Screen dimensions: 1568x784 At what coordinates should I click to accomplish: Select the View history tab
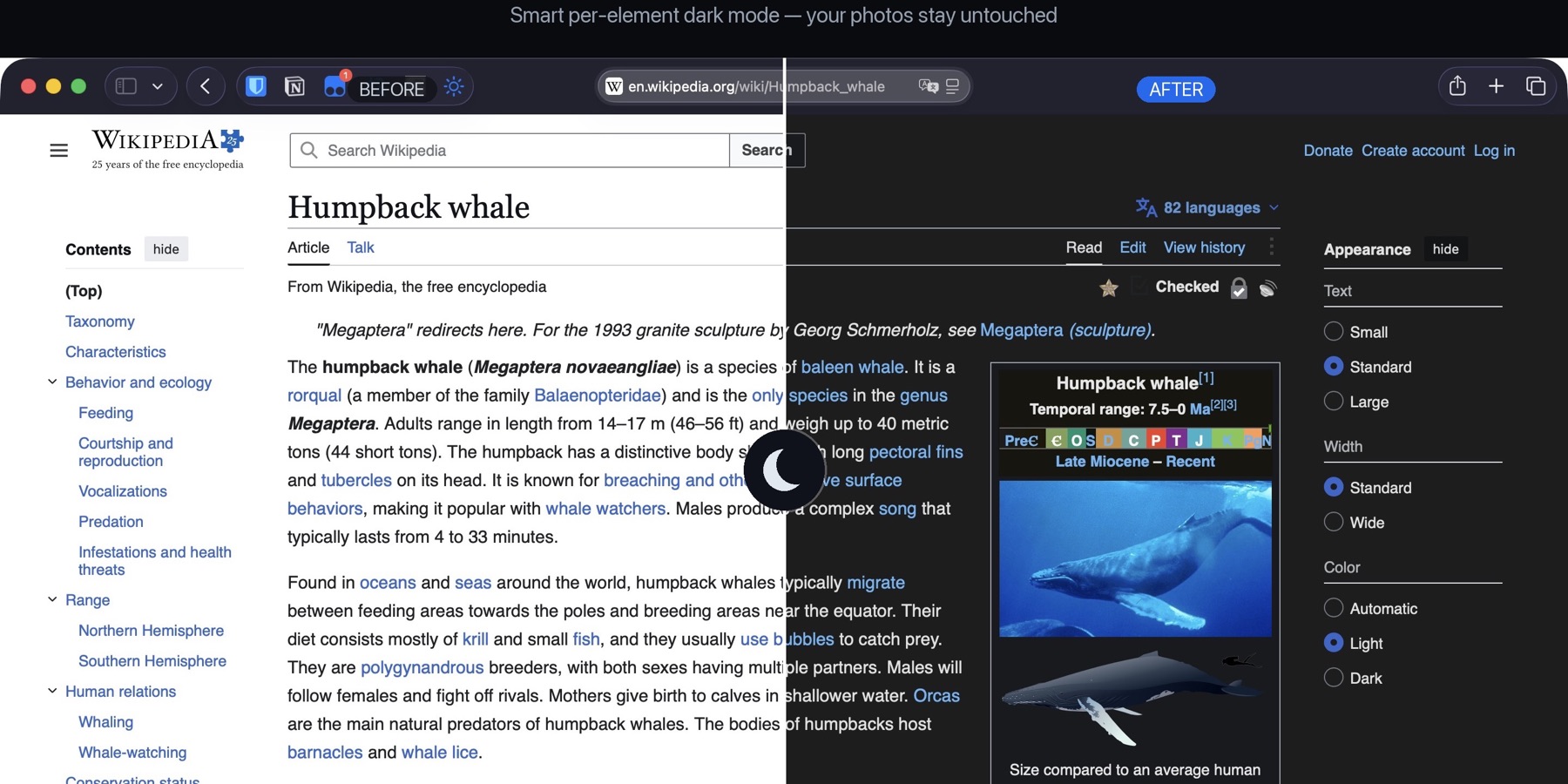click(x=1204, y=247)
